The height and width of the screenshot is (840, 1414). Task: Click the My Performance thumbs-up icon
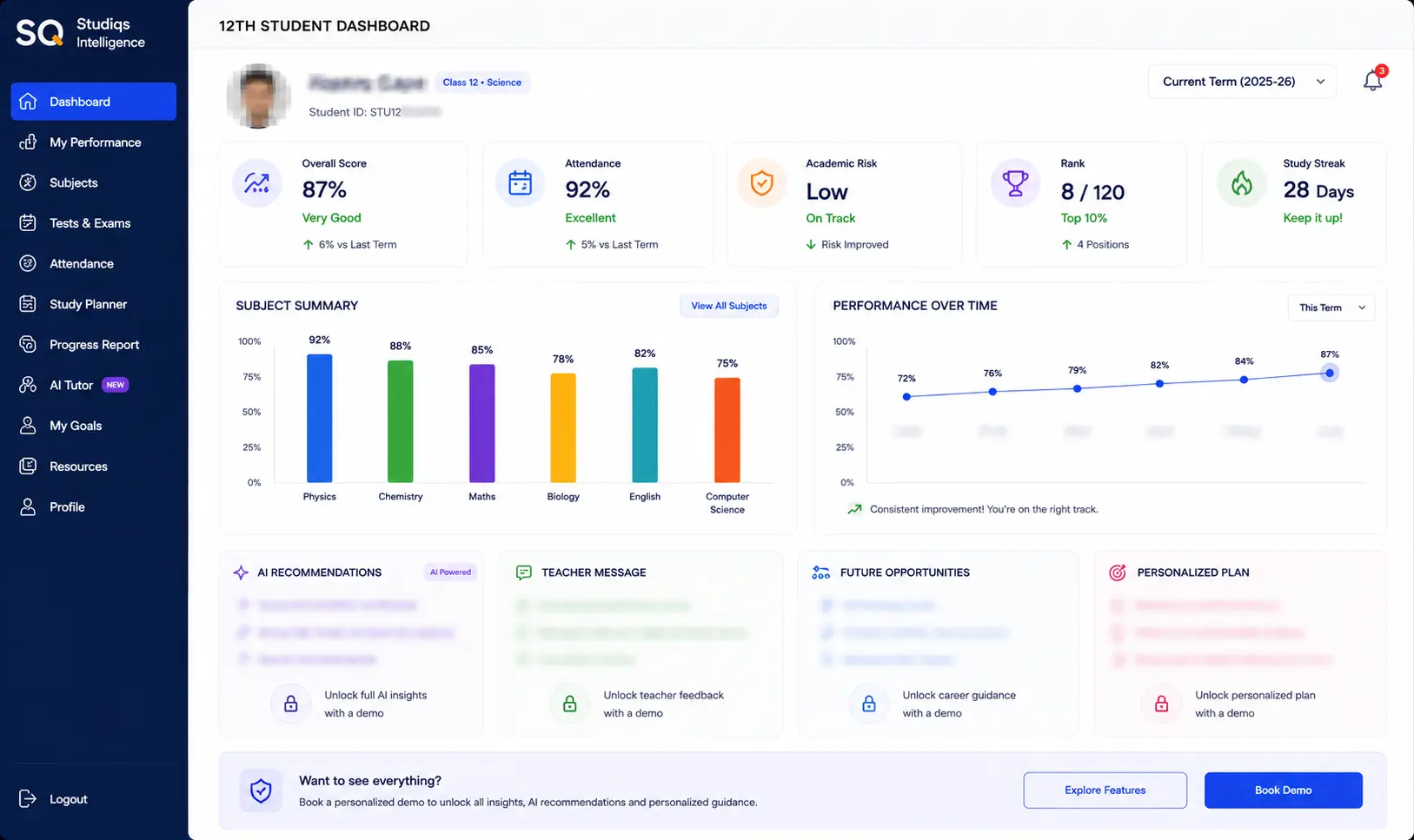click(x=28, y=142)
